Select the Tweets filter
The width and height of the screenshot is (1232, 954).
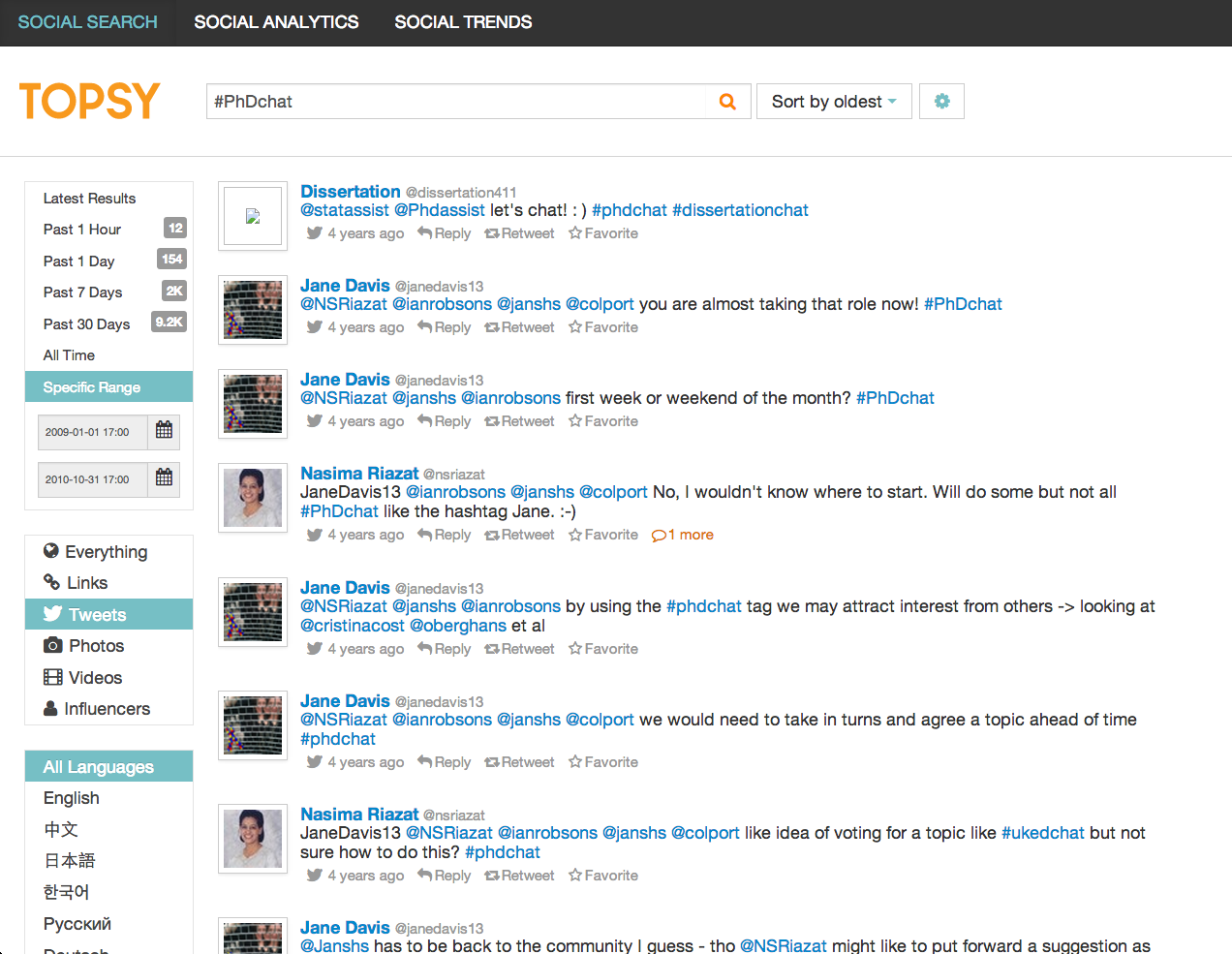coord(108,614)
